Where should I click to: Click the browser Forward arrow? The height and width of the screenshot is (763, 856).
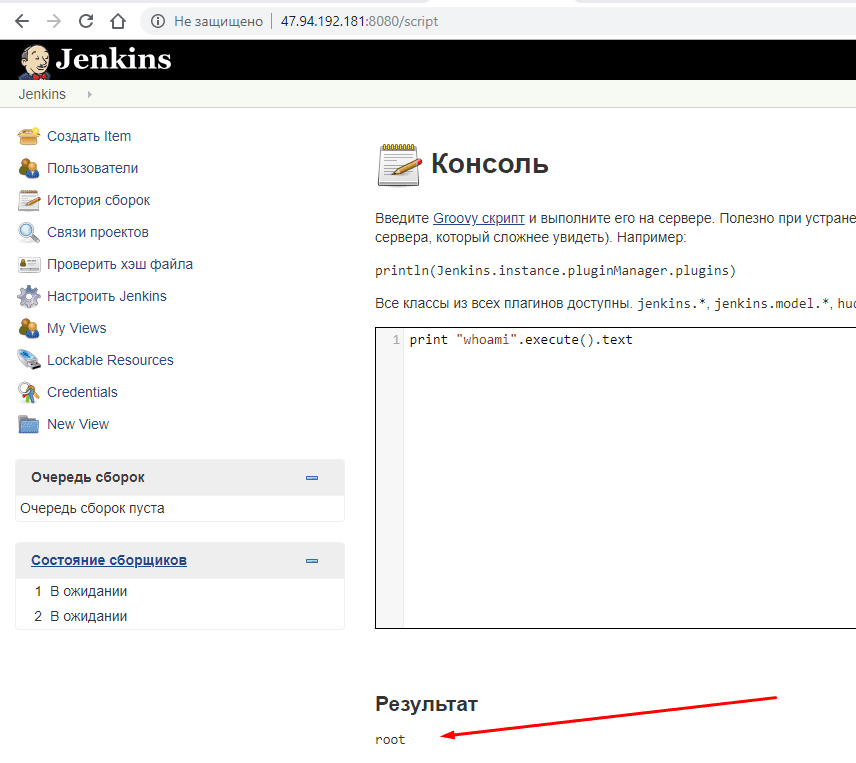(x=54, y=21)
